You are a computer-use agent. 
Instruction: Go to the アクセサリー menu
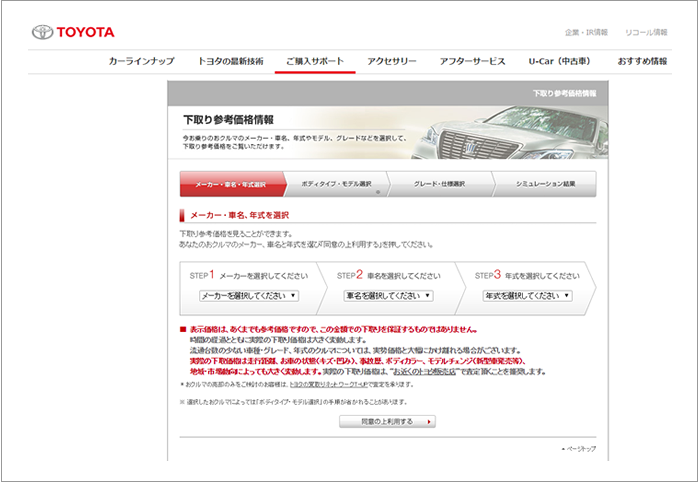(x=392, y=61)
